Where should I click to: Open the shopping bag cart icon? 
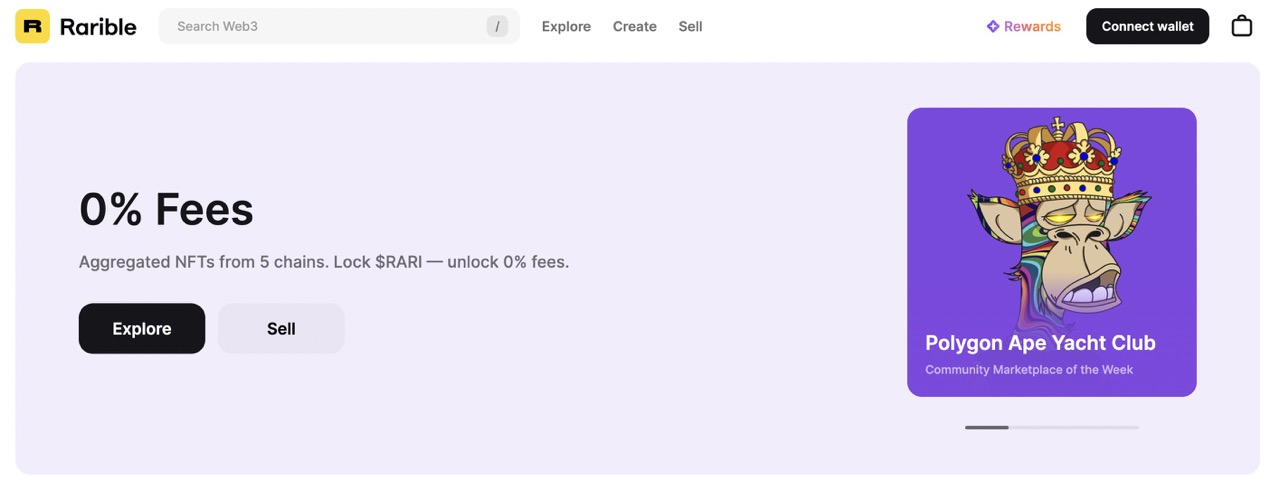tap(1241, 26)
